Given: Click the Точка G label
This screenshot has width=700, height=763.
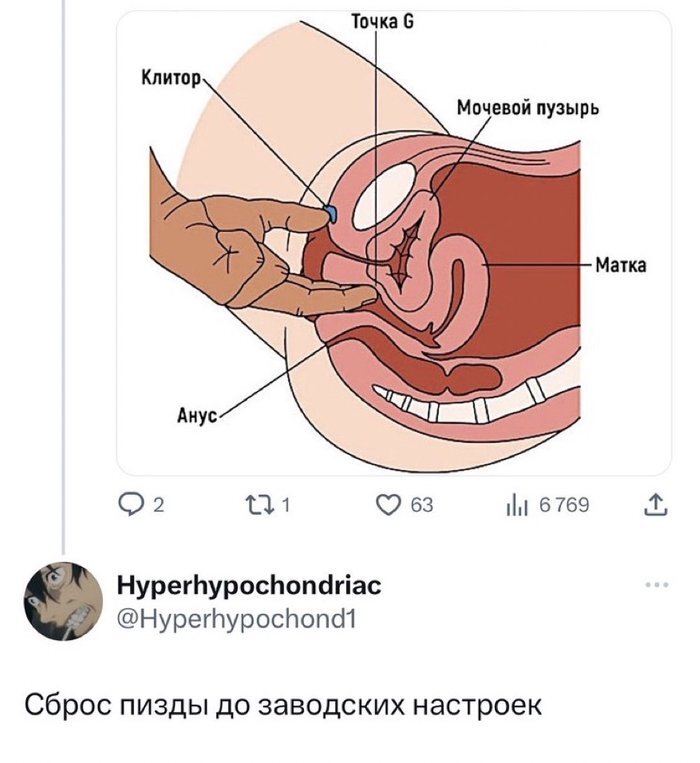Looking at the screenshot, I should tap(382, 22).
